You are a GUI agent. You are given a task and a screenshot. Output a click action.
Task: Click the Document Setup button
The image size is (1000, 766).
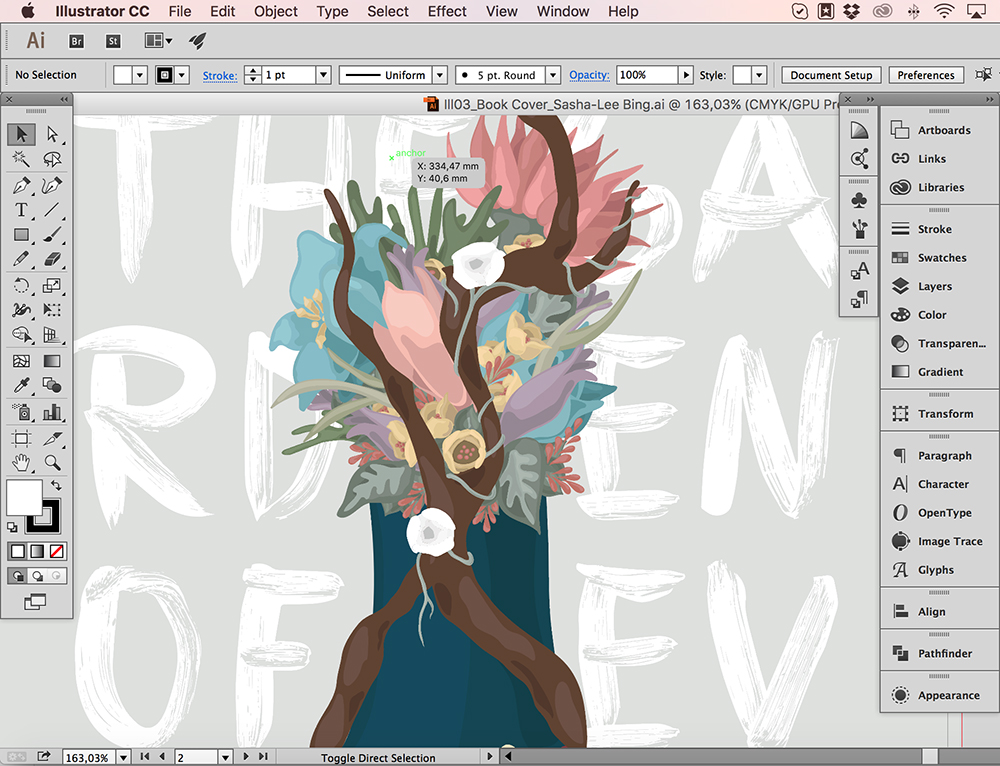click(x=830, y=74)
